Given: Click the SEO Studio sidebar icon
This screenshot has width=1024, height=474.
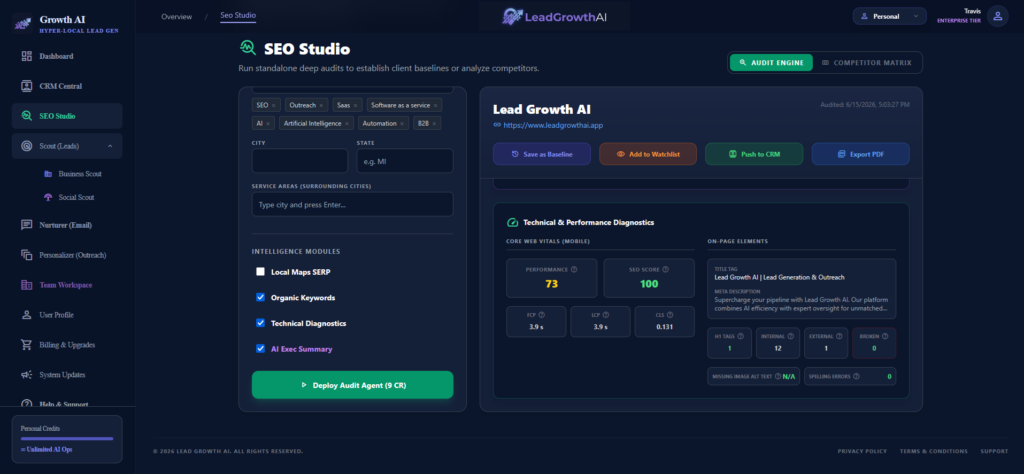Looking at the screenshot, I should tap(27, 116).
